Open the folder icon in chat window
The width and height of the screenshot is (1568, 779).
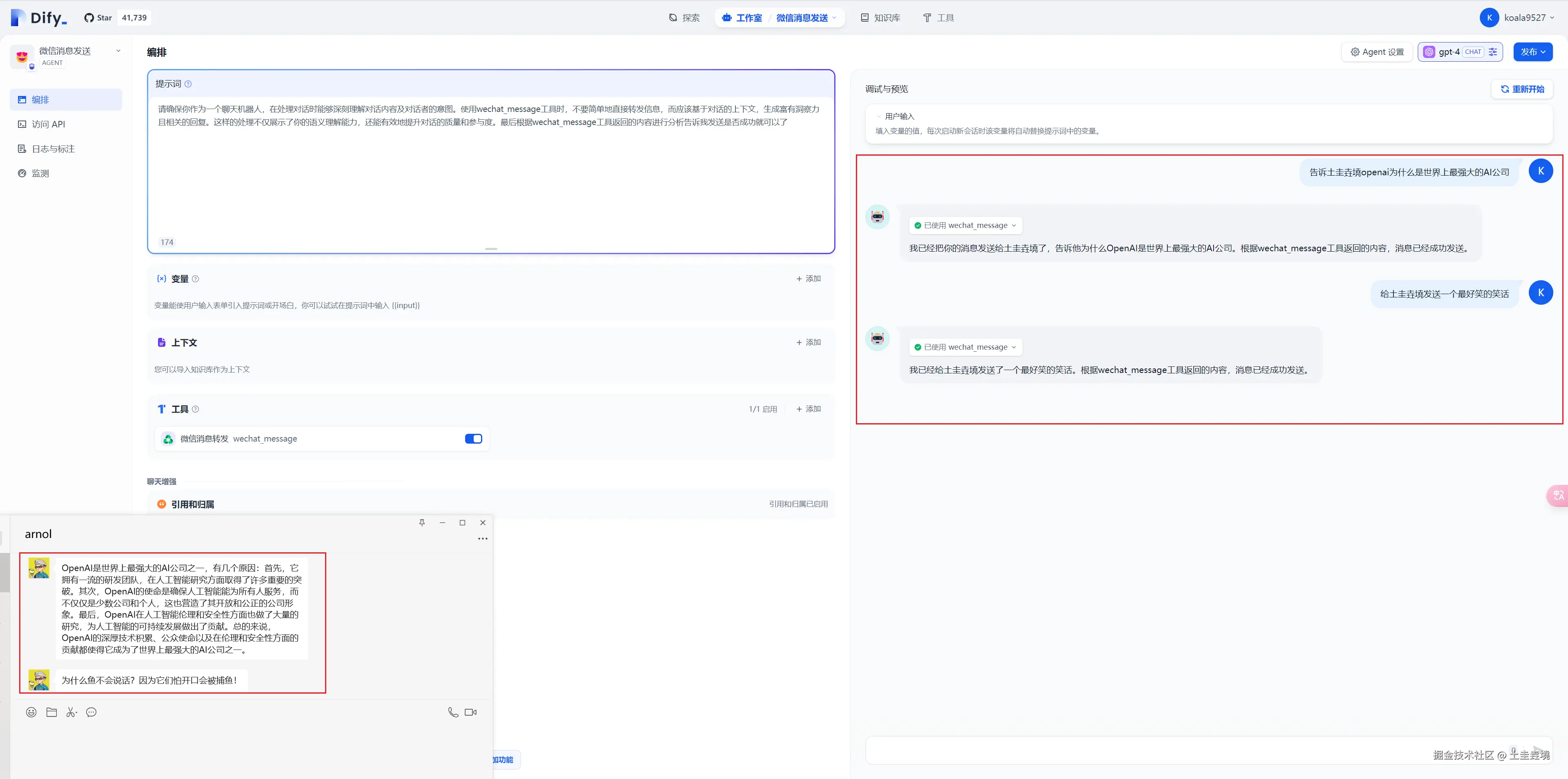52,712
